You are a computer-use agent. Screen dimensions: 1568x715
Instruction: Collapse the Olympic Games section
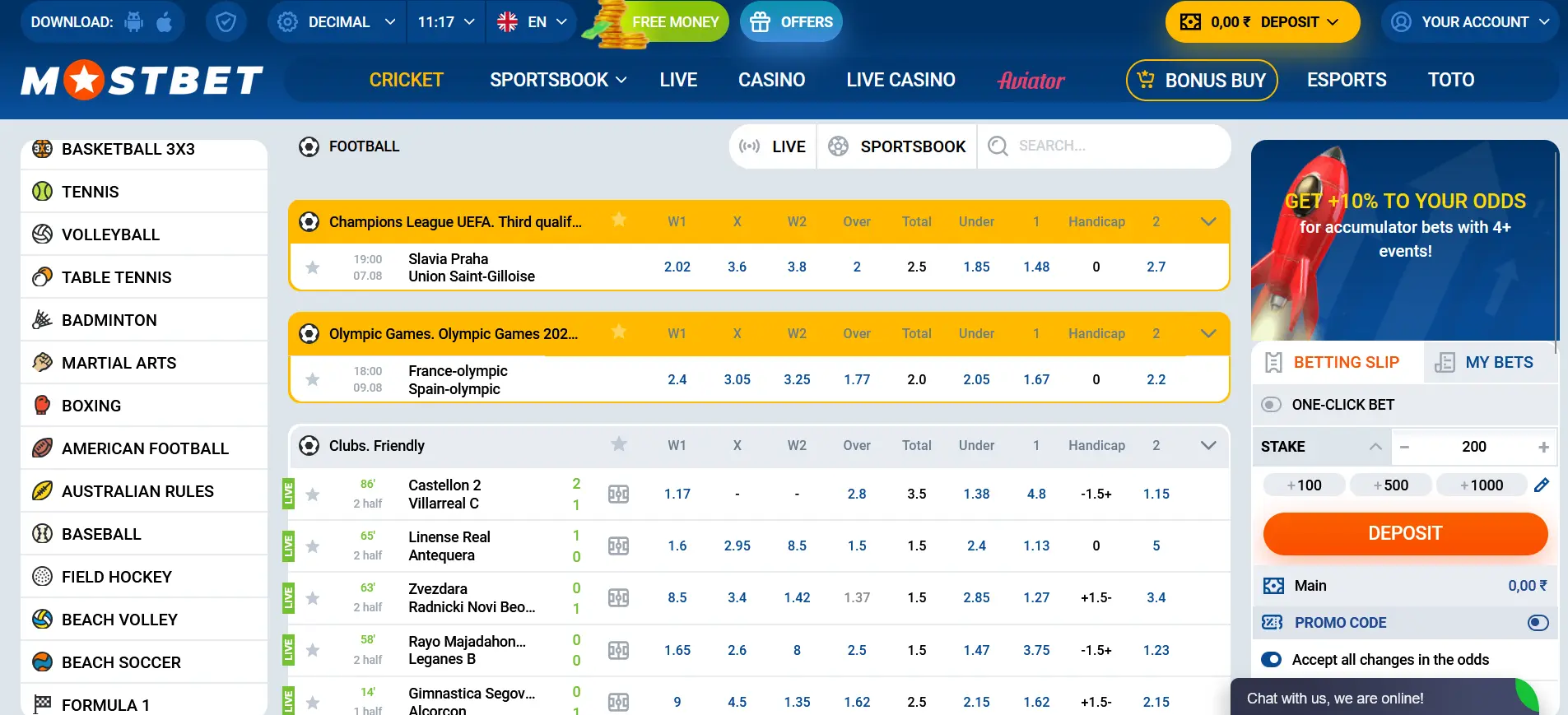coord(1208,333)
